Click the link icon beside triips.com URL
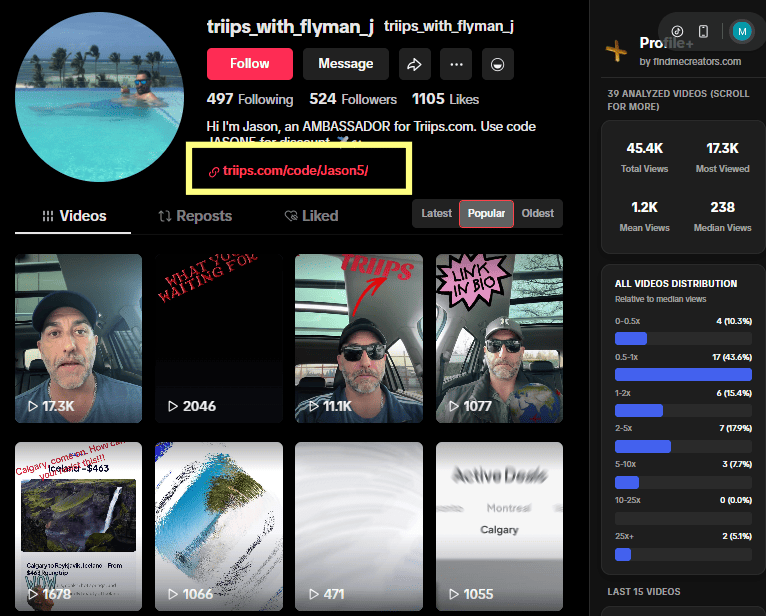 213,171
